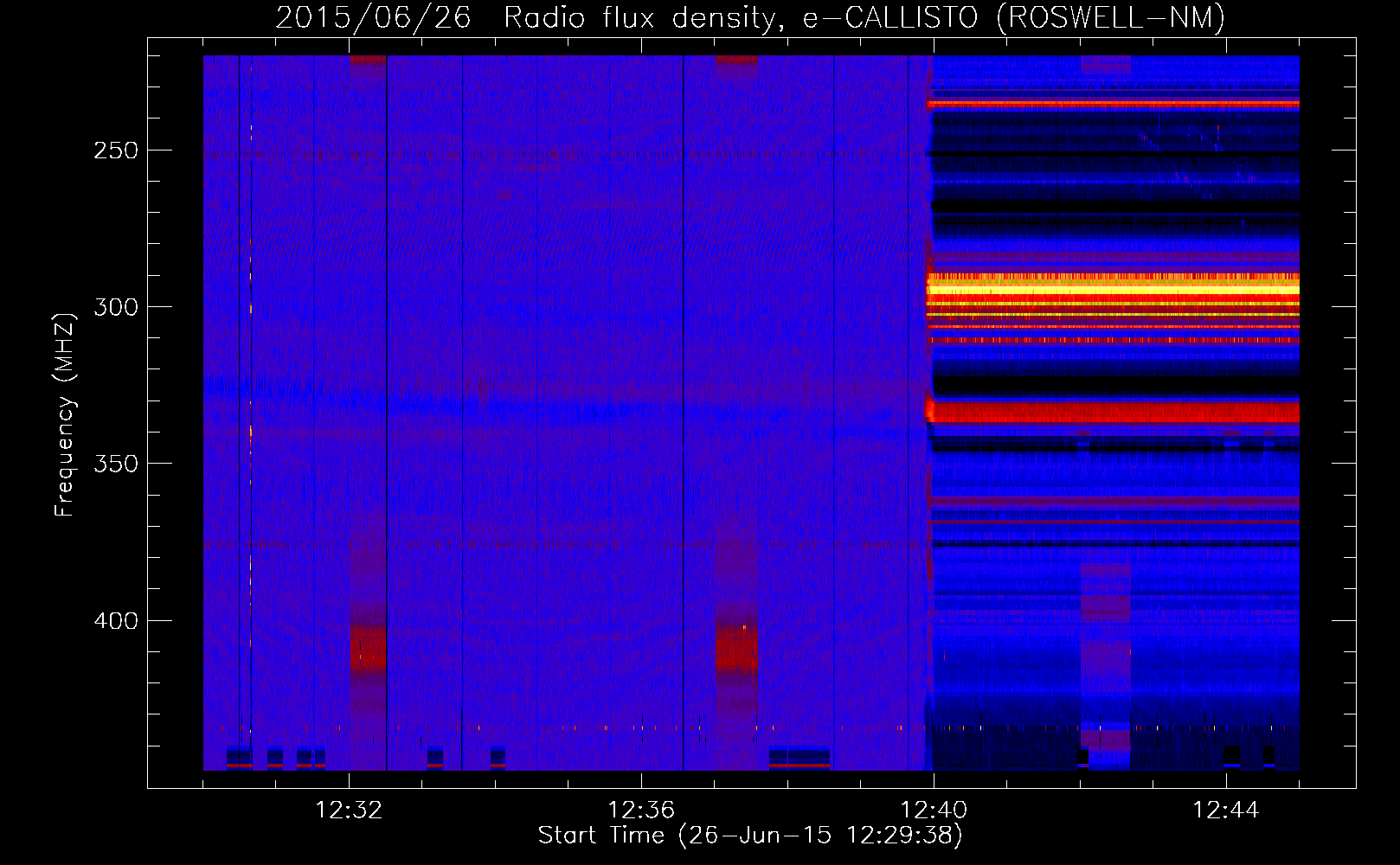
Task: Click the '12:36' time axis label
Action: pos(641,811)
